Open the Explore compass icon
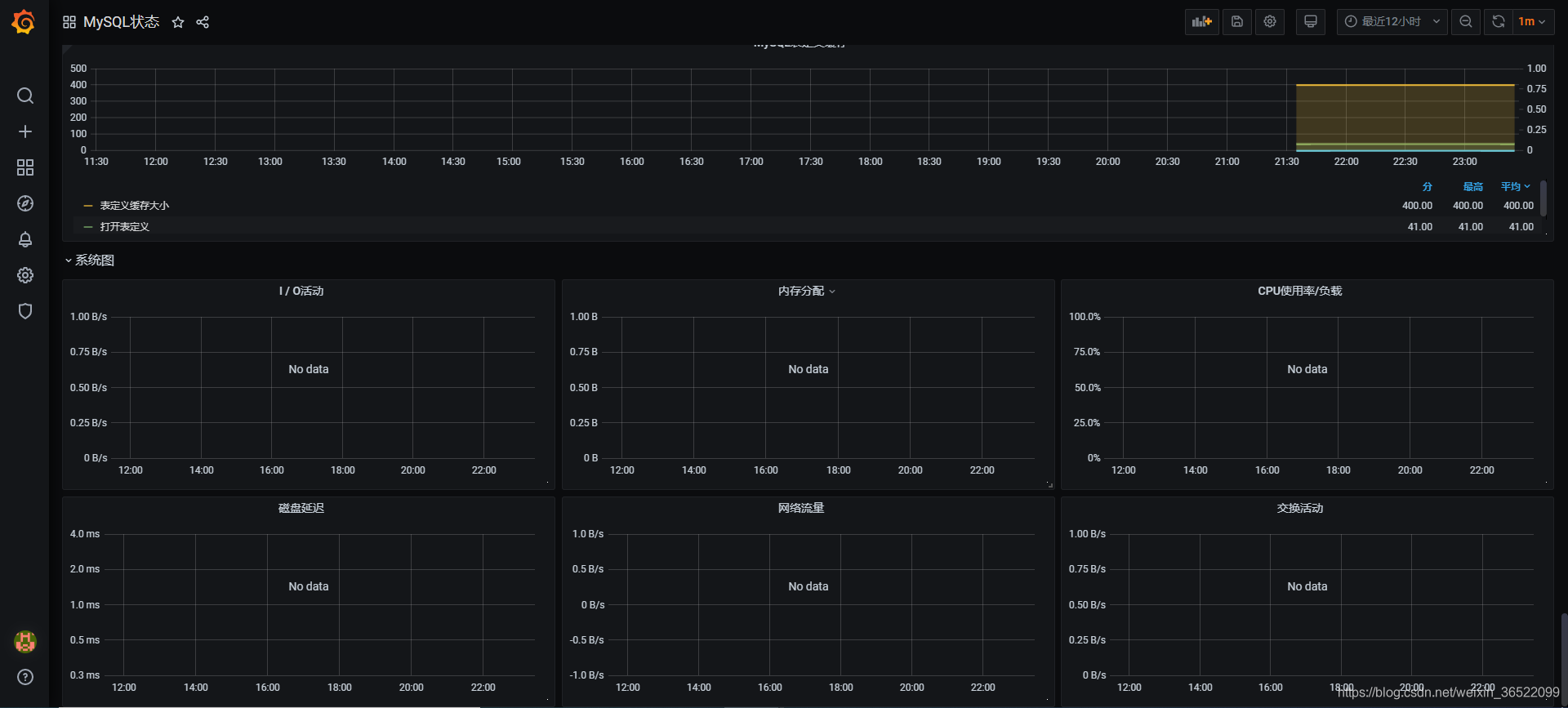 point(25,203)
